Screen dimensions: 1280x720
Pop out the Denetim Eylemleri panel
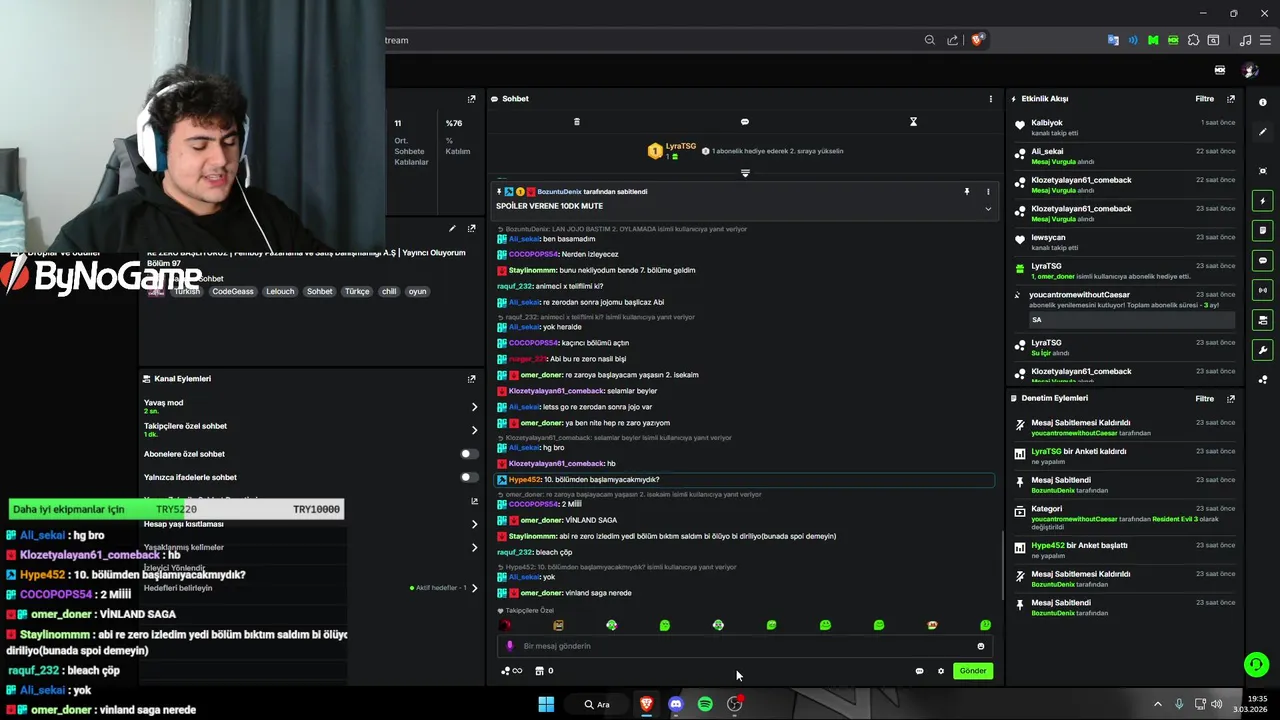tap(1231, 398)
